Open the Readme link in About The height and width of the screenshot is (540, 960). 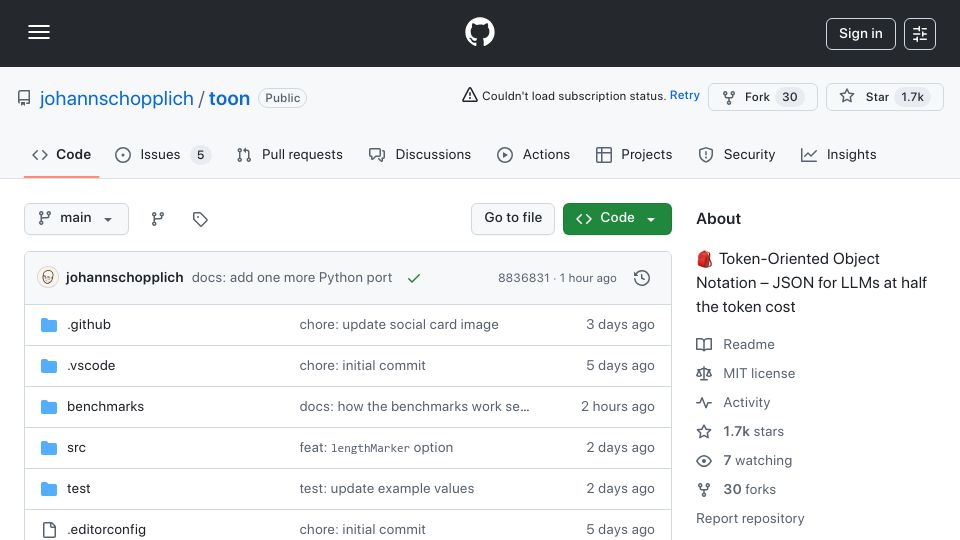coord(748,344)
